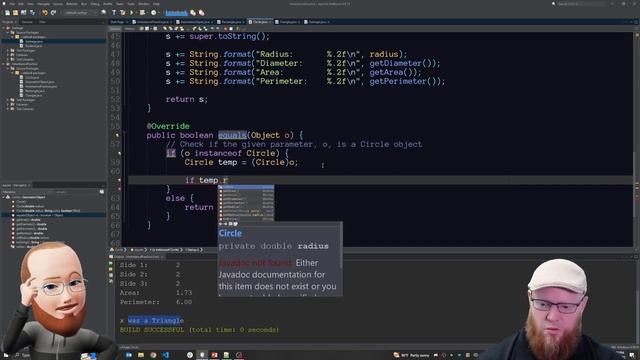Screen dimensions: 640x360
Task: Collapse the first project's default package node
Action: pos(12,37)
